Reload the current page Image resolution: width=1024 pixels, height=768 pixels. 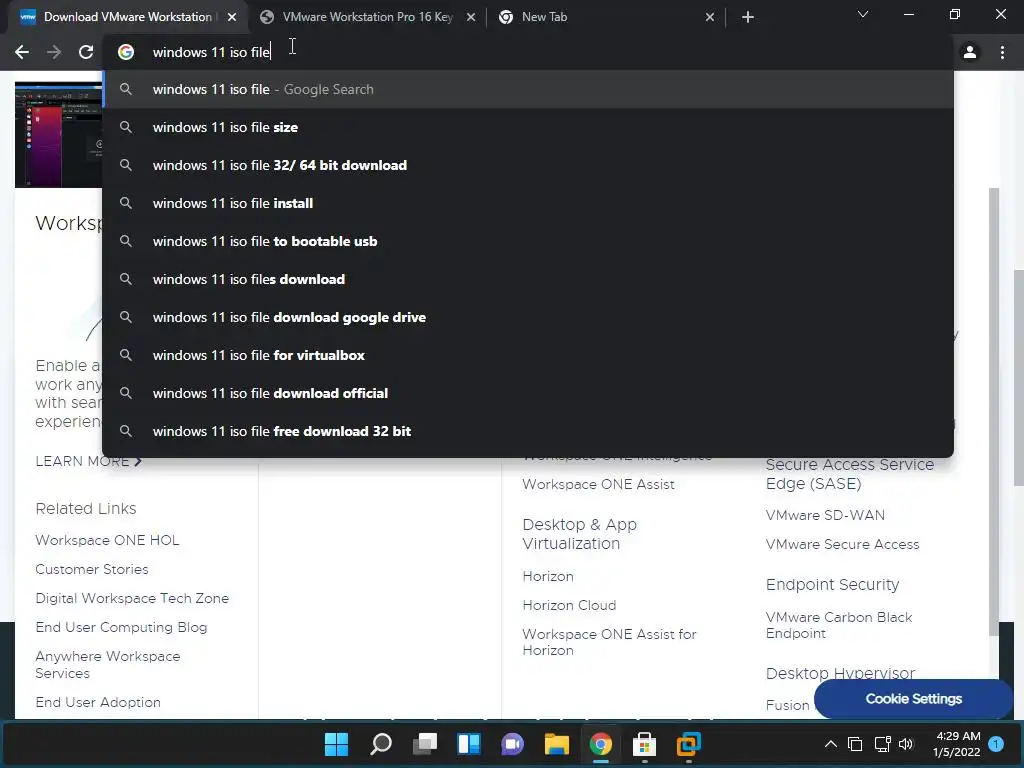[86, 52]
